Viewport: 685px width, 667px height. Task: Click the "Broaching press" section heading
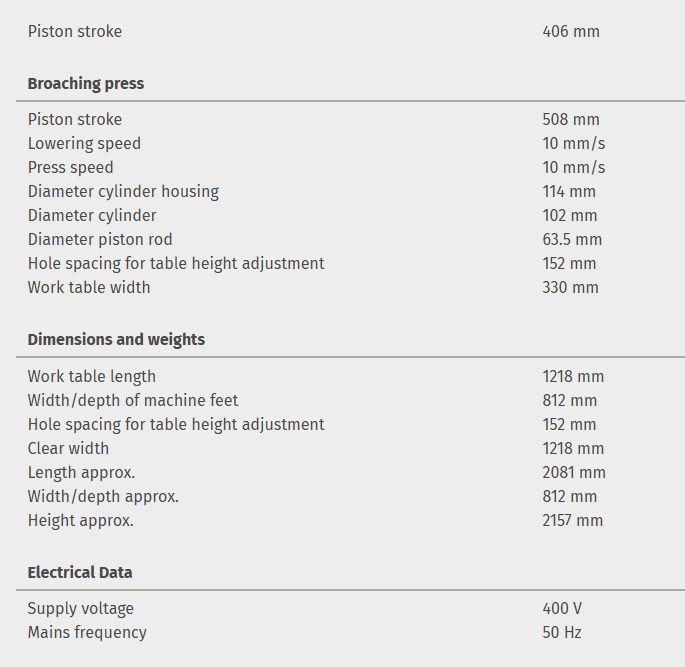pyautogui.click(x=86, y=84)
